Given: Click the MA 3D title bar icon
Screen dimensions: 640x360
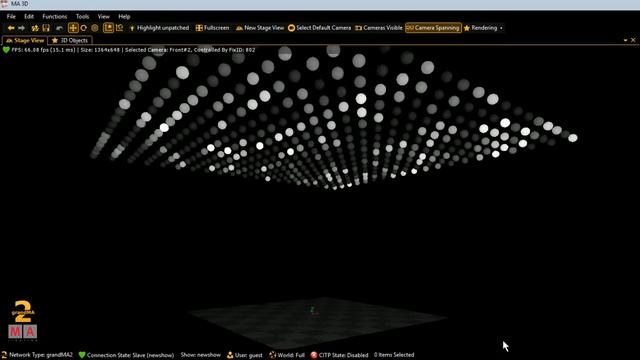Looking at the screenshot, I should pyautogui.click(x=4, y=4).
